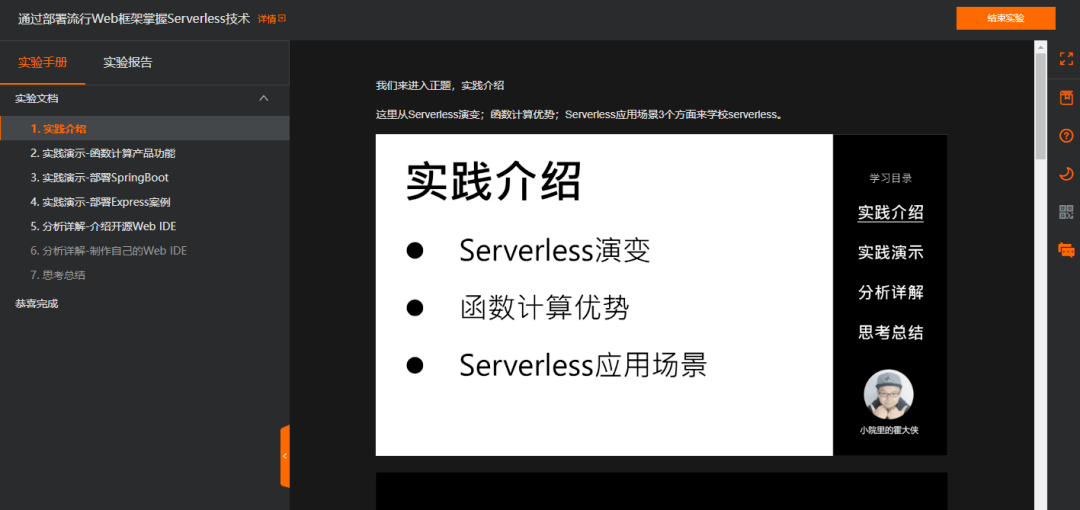
Task: Click the scrollbar up arrow
Action: (1041, 45)
